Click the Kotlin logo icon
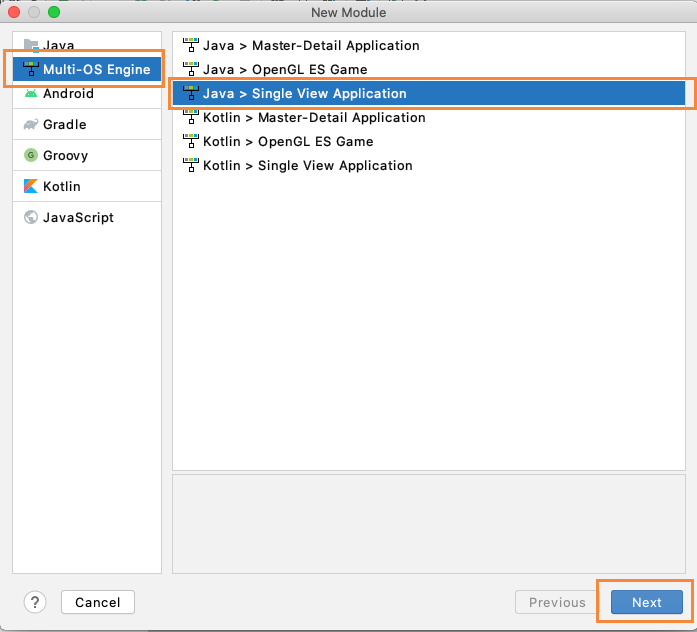 (31, 186)
